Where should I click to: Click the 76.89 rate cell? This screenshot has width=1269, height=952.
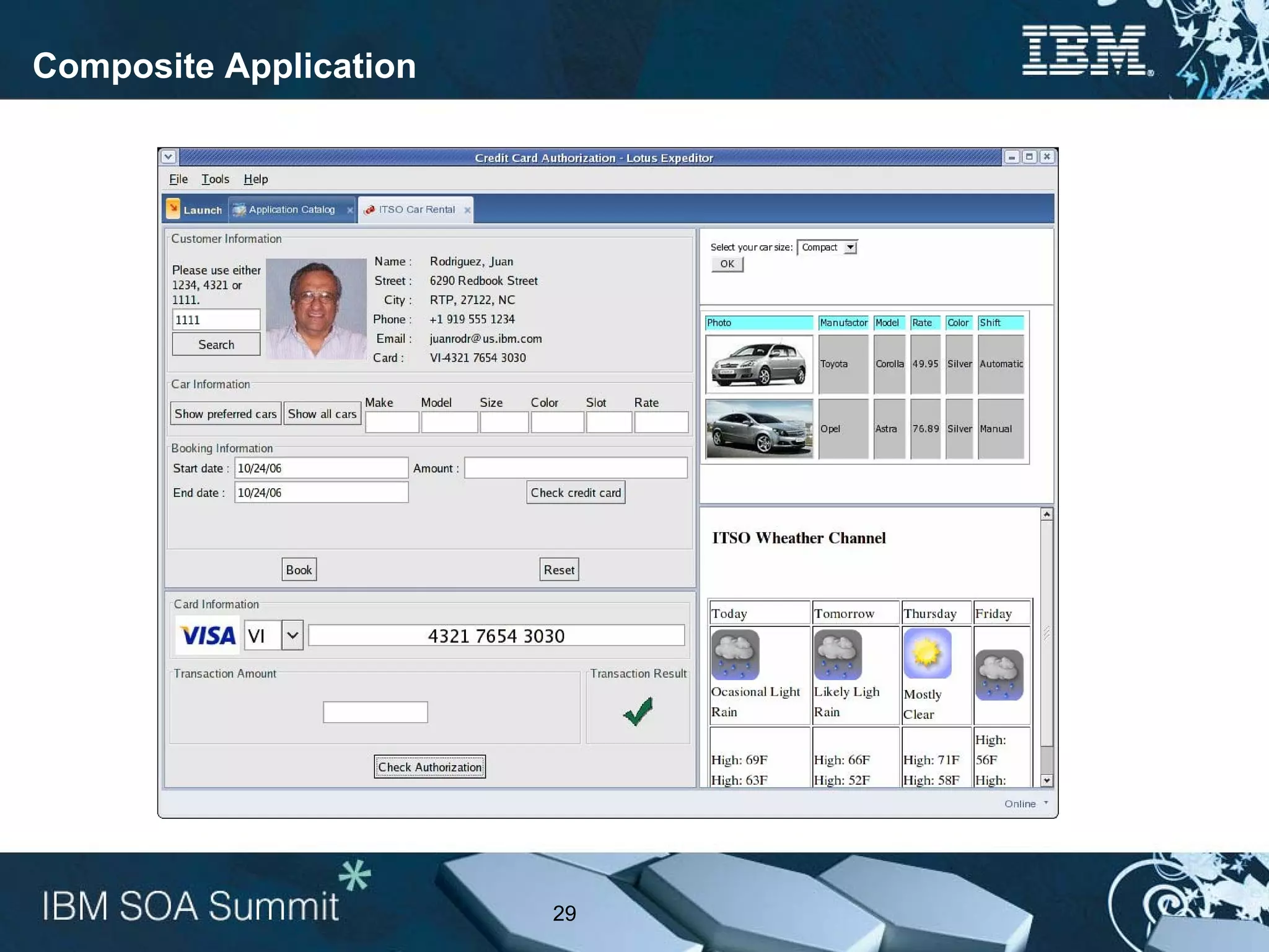pyautogui.click(x=925, y=429)
